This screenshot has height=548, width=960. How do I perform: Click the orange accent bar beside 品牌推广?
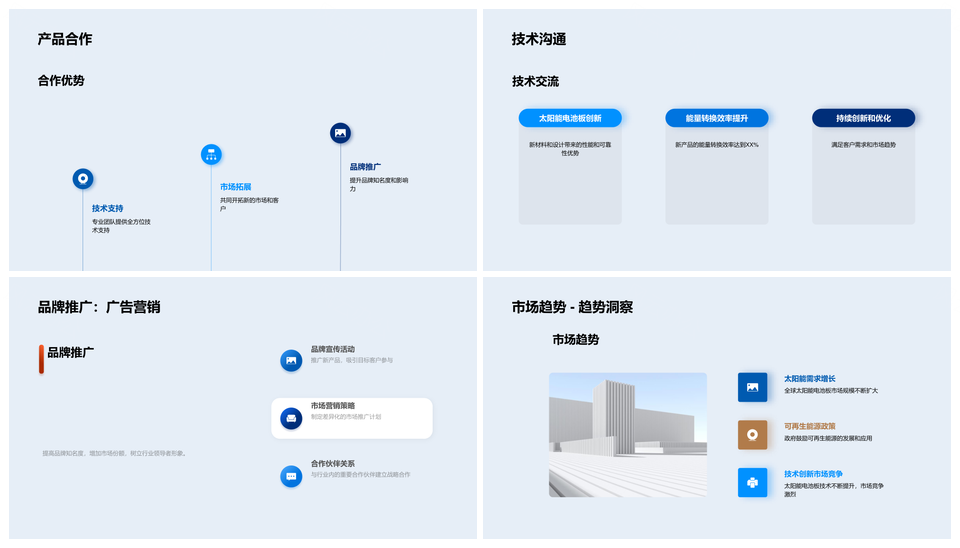pyautogui.click(x=41, y=359)
